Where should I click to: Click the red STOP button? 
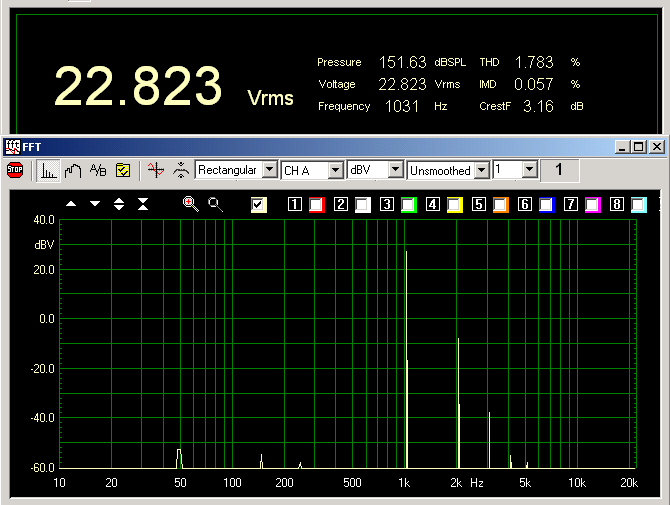click(15, 170)
